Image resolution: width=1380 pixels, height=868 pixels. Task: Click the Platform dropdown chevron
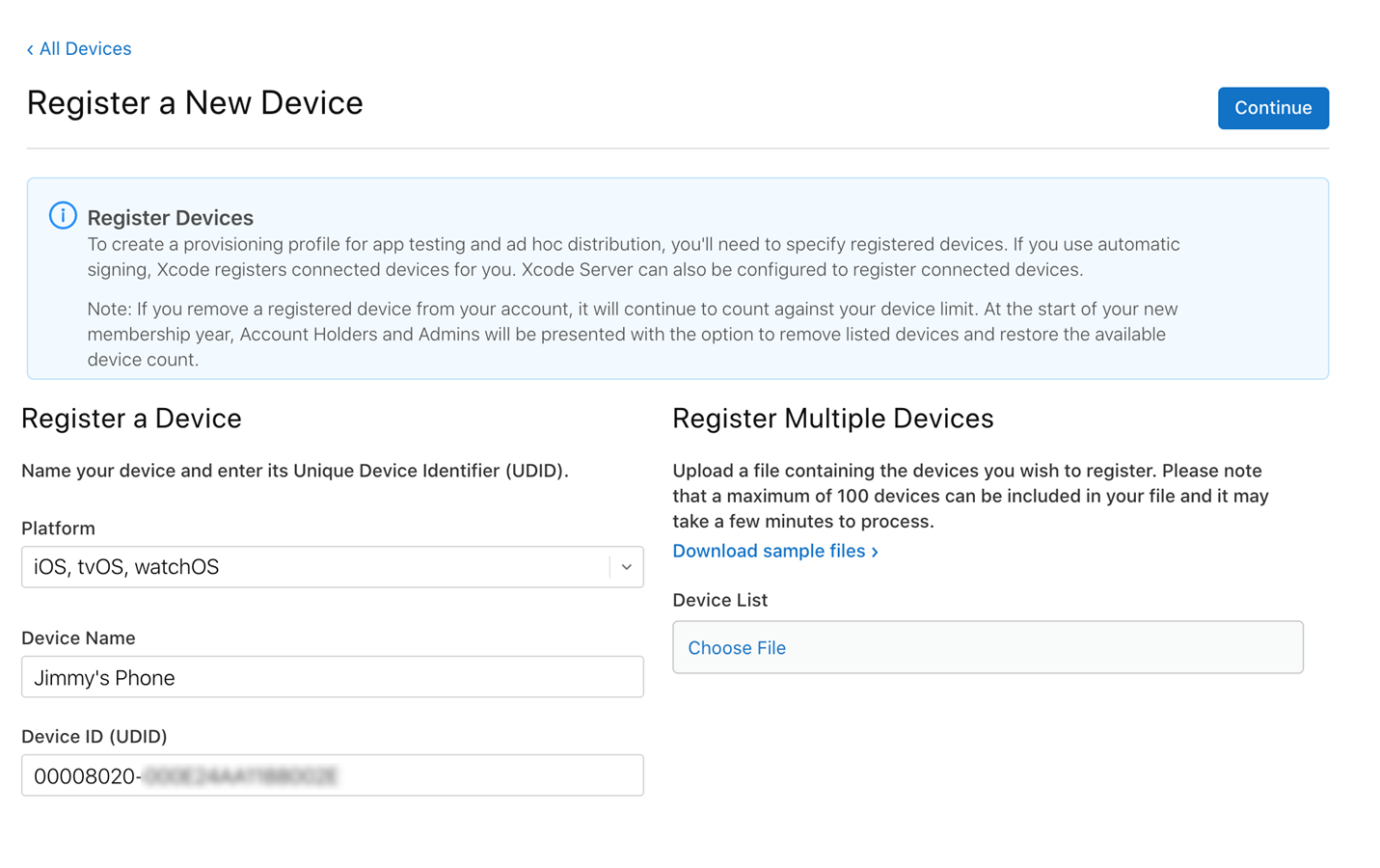pyautogui.click(x=625, y=567)
